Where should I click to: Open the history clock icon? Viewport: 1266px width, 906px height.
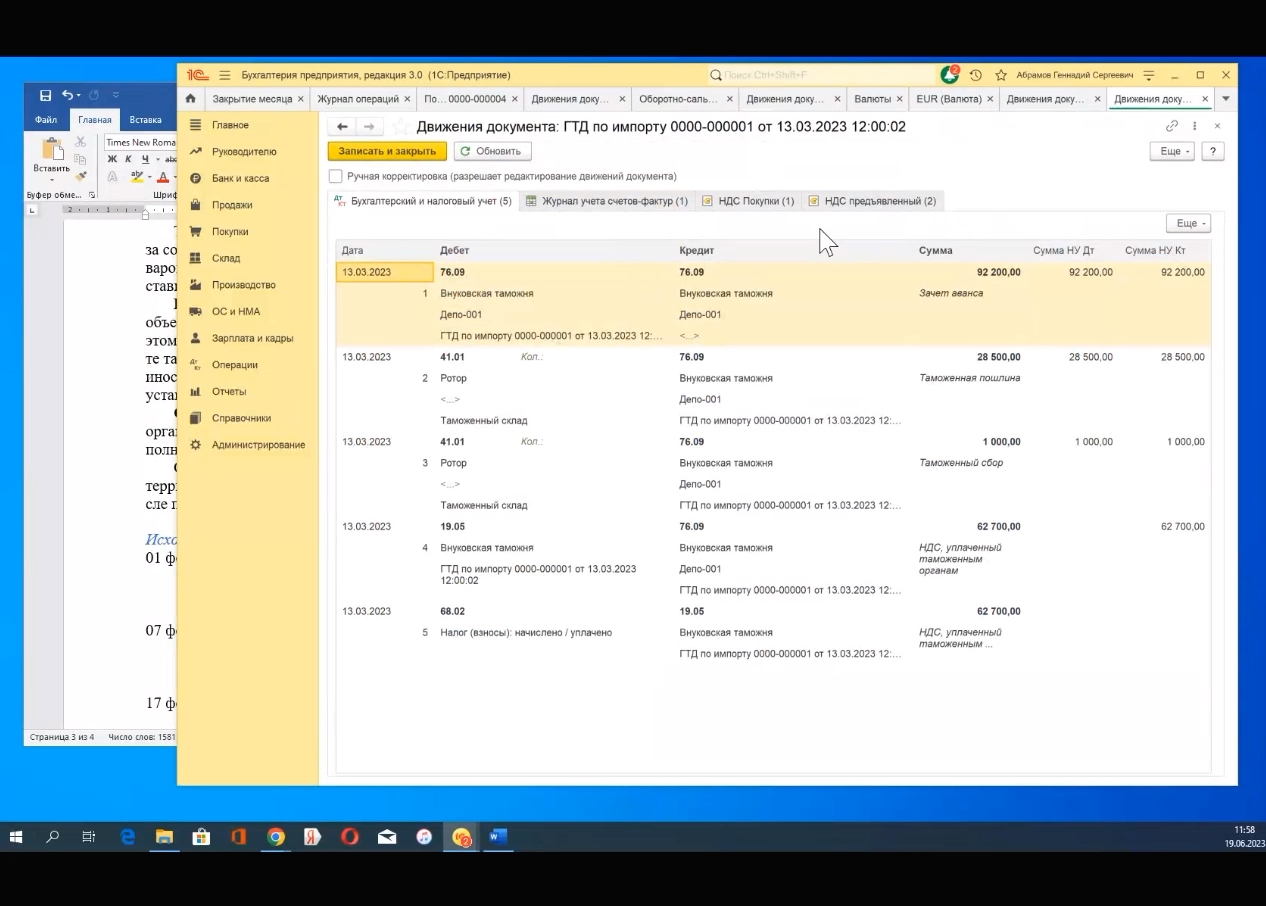[x=976, y=75]
